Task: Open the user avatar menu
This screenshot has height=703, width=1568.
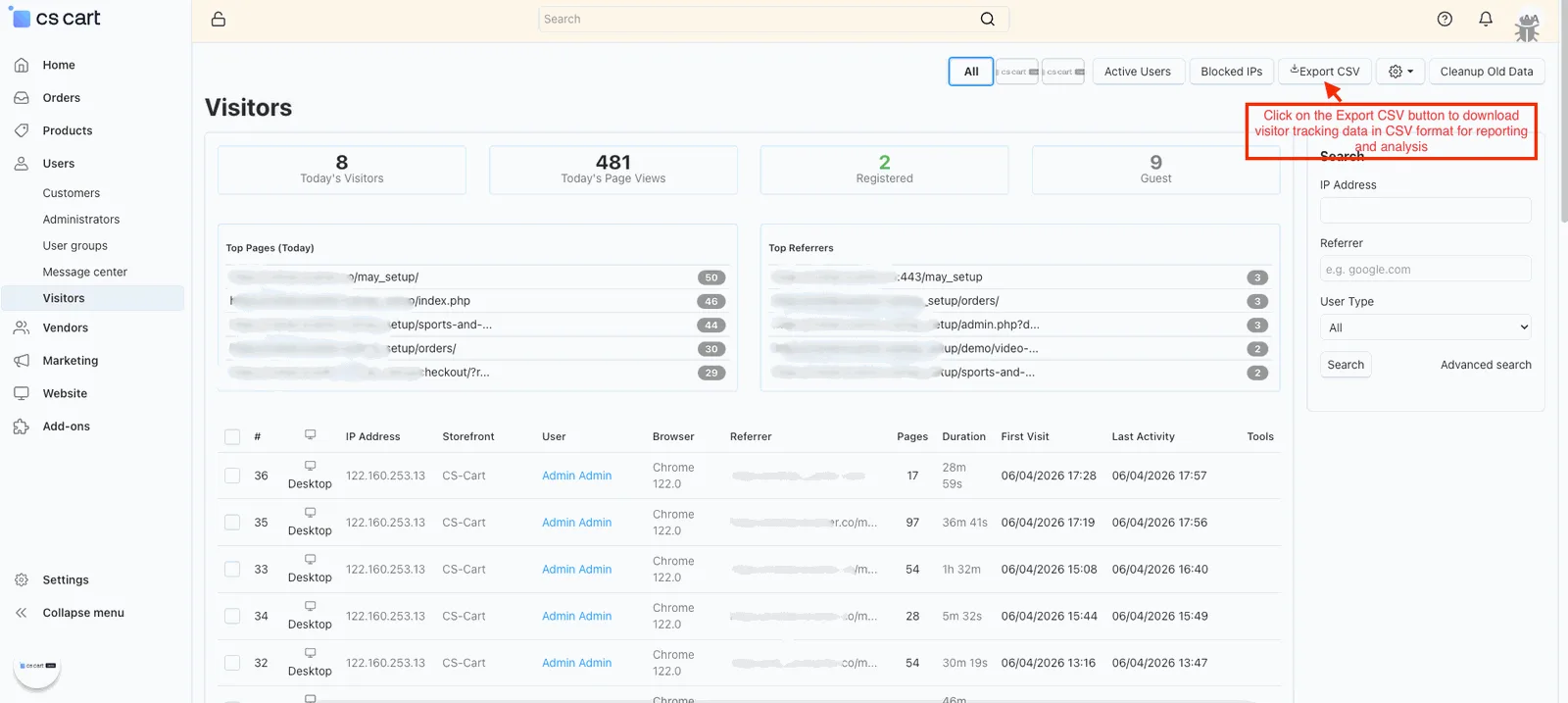Action: 1528,26
